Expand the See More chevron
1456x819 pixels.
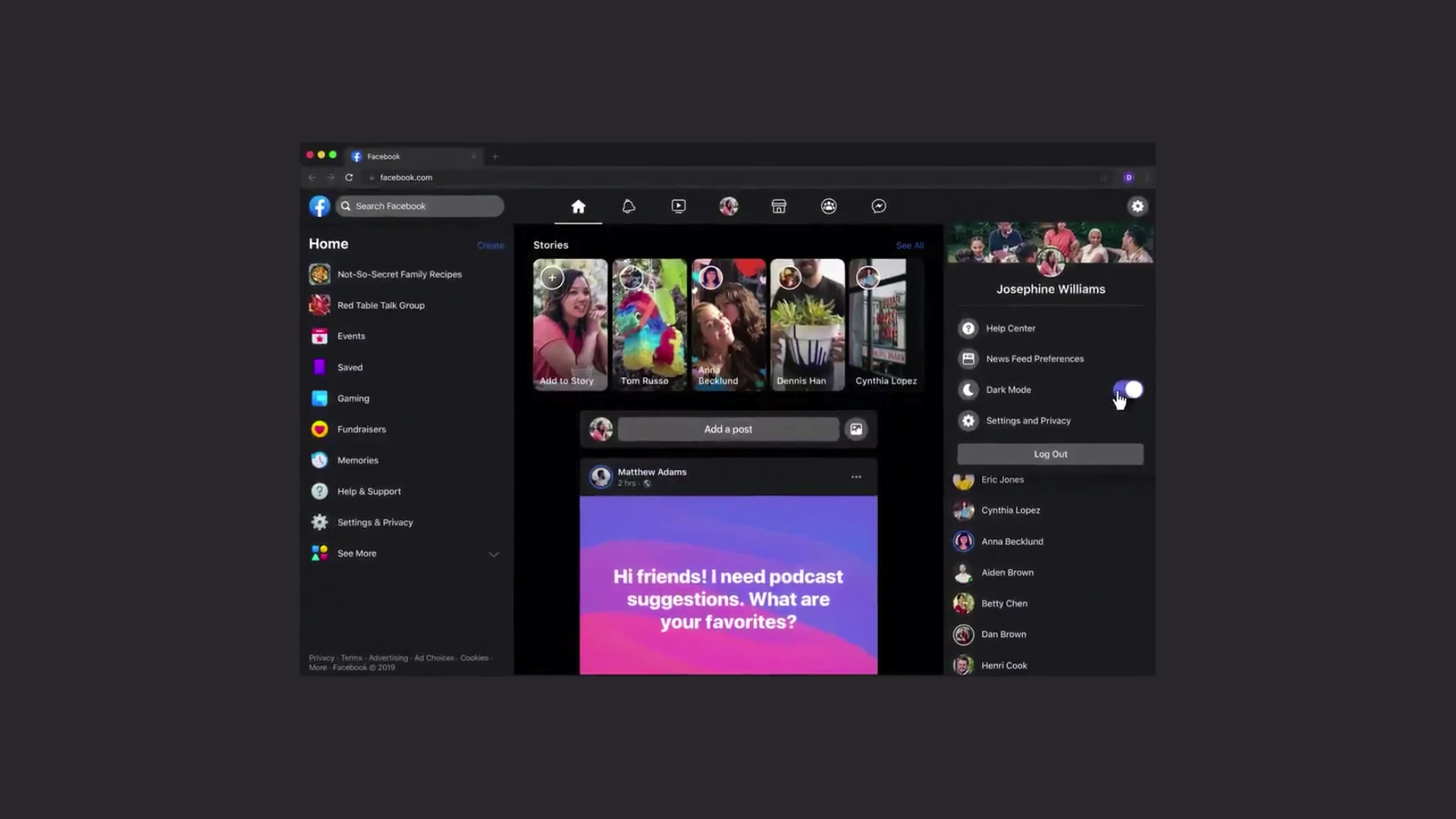click(x=494, y=554)
